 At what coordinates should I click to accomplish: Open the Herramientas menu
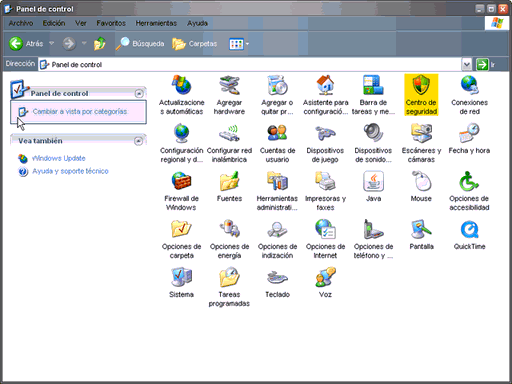click(156, 23)
